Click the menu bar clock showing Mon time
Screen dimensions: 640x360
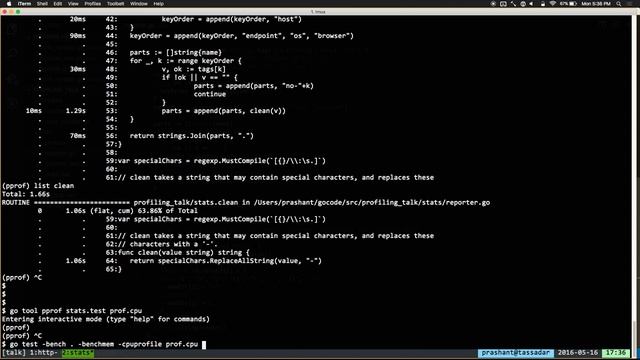[x=596, y=4]
